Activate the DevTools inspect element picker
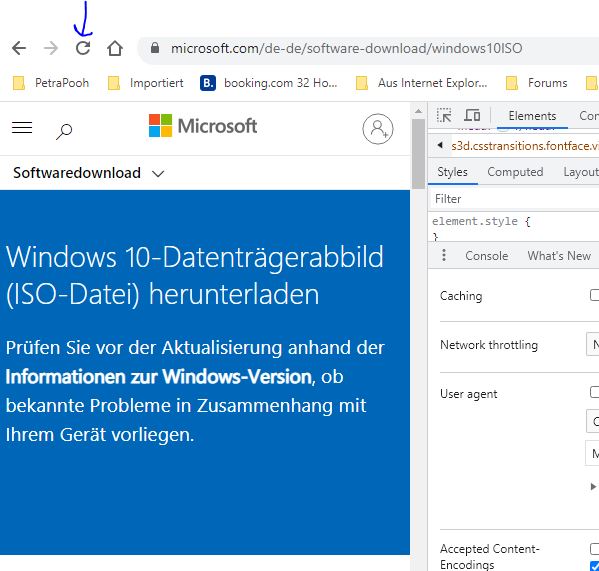The width and height of the screenshot is (599, 571). pos(444,115)
